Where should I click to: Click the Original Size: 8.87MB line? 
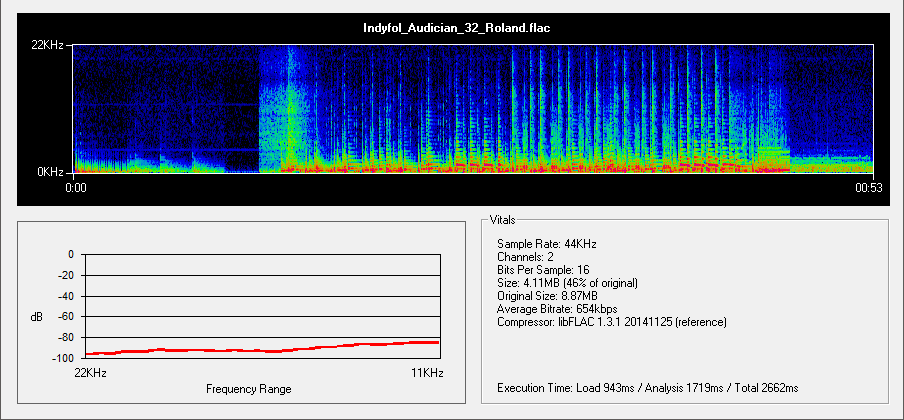(x=547, y=296)
